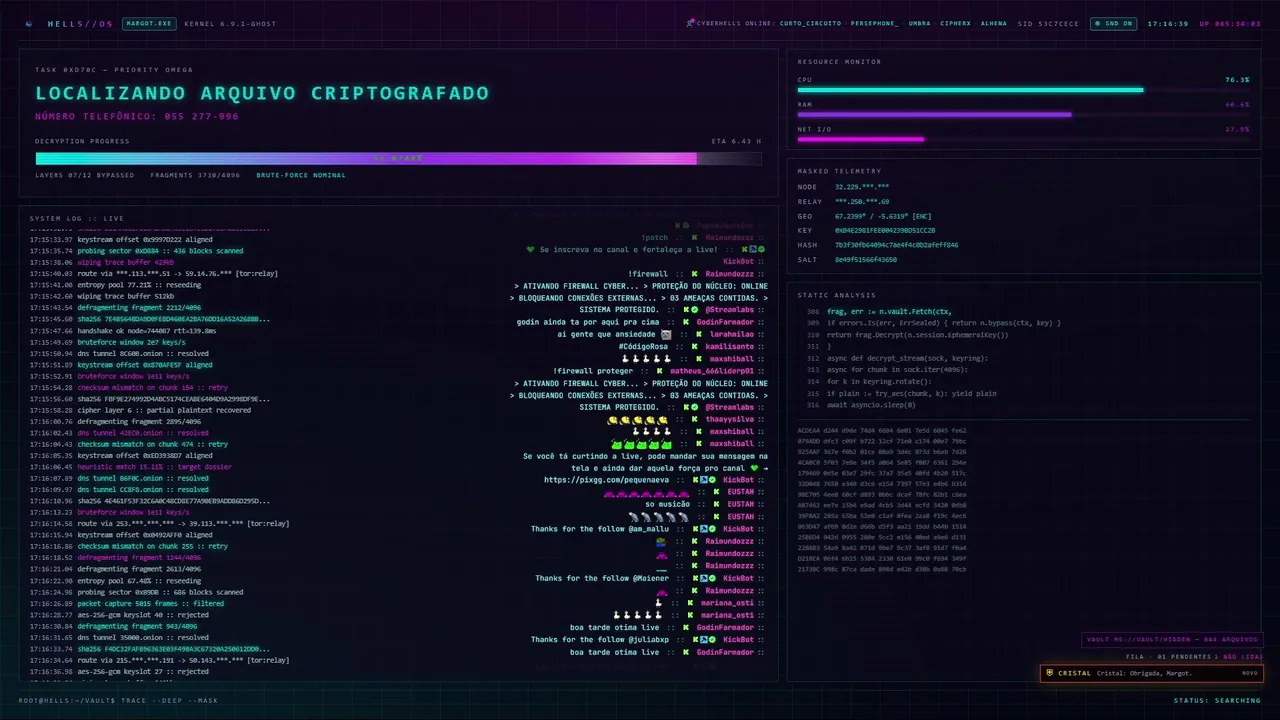Click the 'SYSTEM LOG :: LIVE' header
1280x720 pixels.
tap(76, 218)
